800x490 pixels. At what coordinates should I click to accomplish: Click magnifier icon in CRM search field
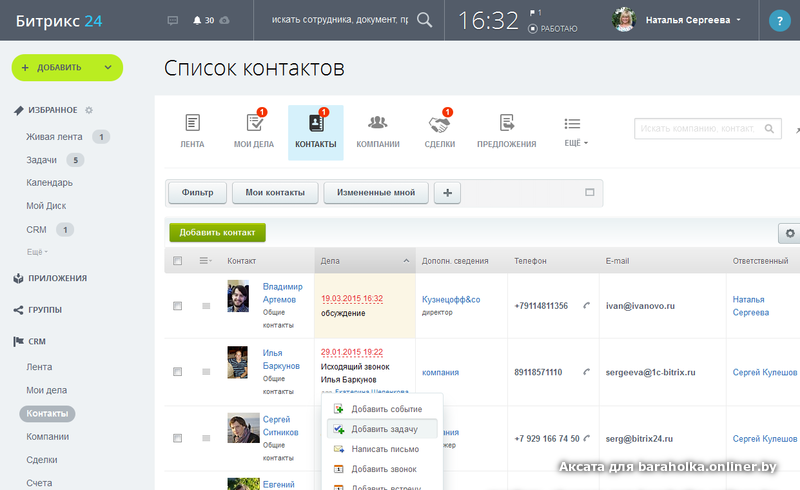pyautogui.click(x=769, y=129)
